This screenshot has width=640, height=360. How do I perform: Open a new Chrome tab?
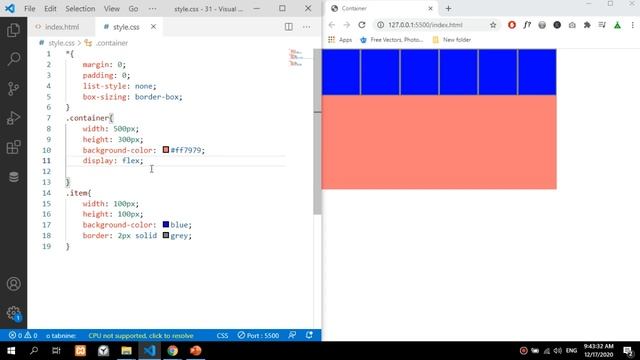click(448, 9)
